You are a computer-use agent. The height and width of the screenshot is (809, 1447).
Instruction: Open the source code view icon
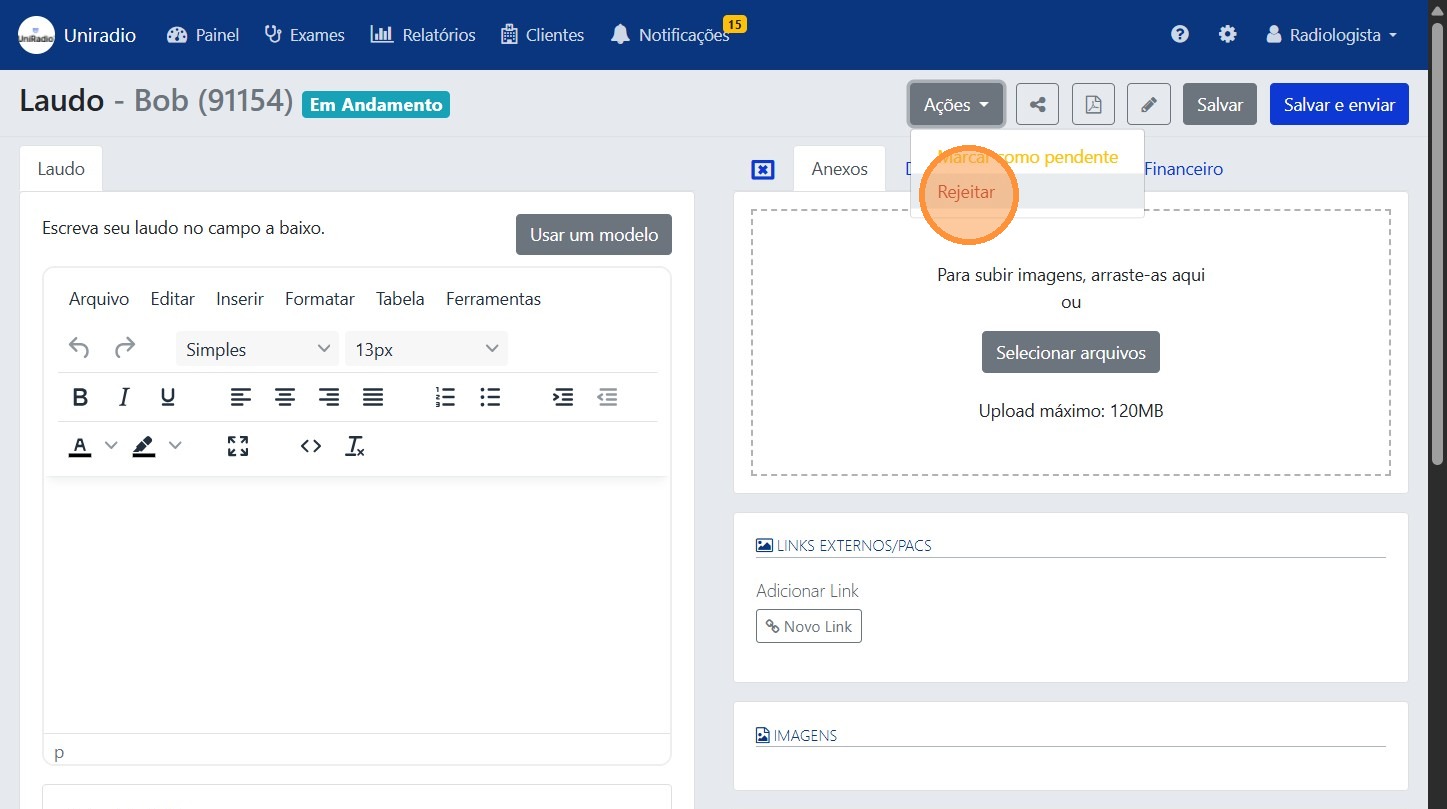tap(311, 446)
